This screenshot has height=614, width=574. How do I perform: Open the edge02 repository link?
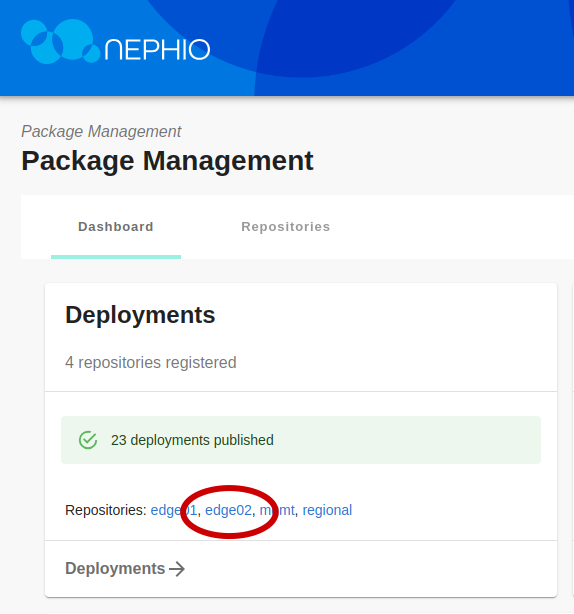[x=229, y=510]
